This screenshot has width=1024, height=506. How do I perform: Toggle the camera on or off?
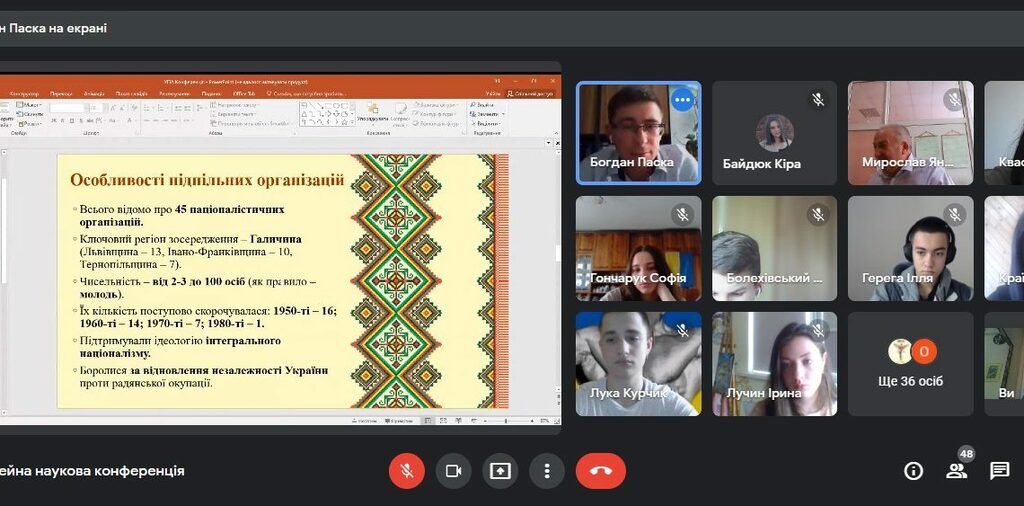coord(453,471)
